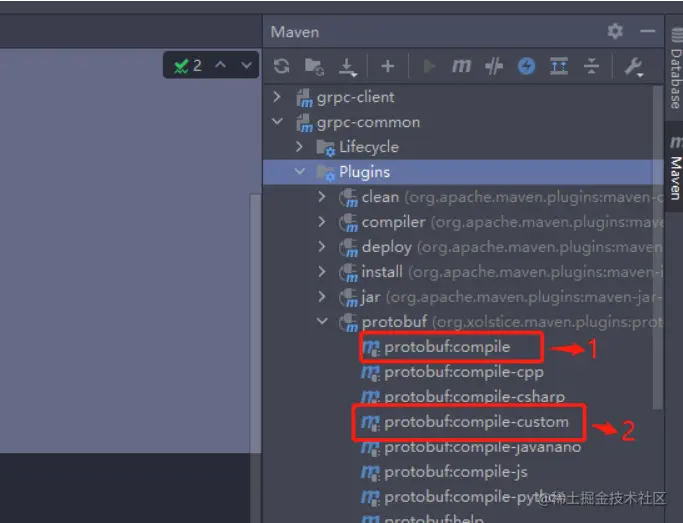The height and width of the screenshot is (523, 683).
Task: Click grpc-common module icon
Action: coord(304,122)
